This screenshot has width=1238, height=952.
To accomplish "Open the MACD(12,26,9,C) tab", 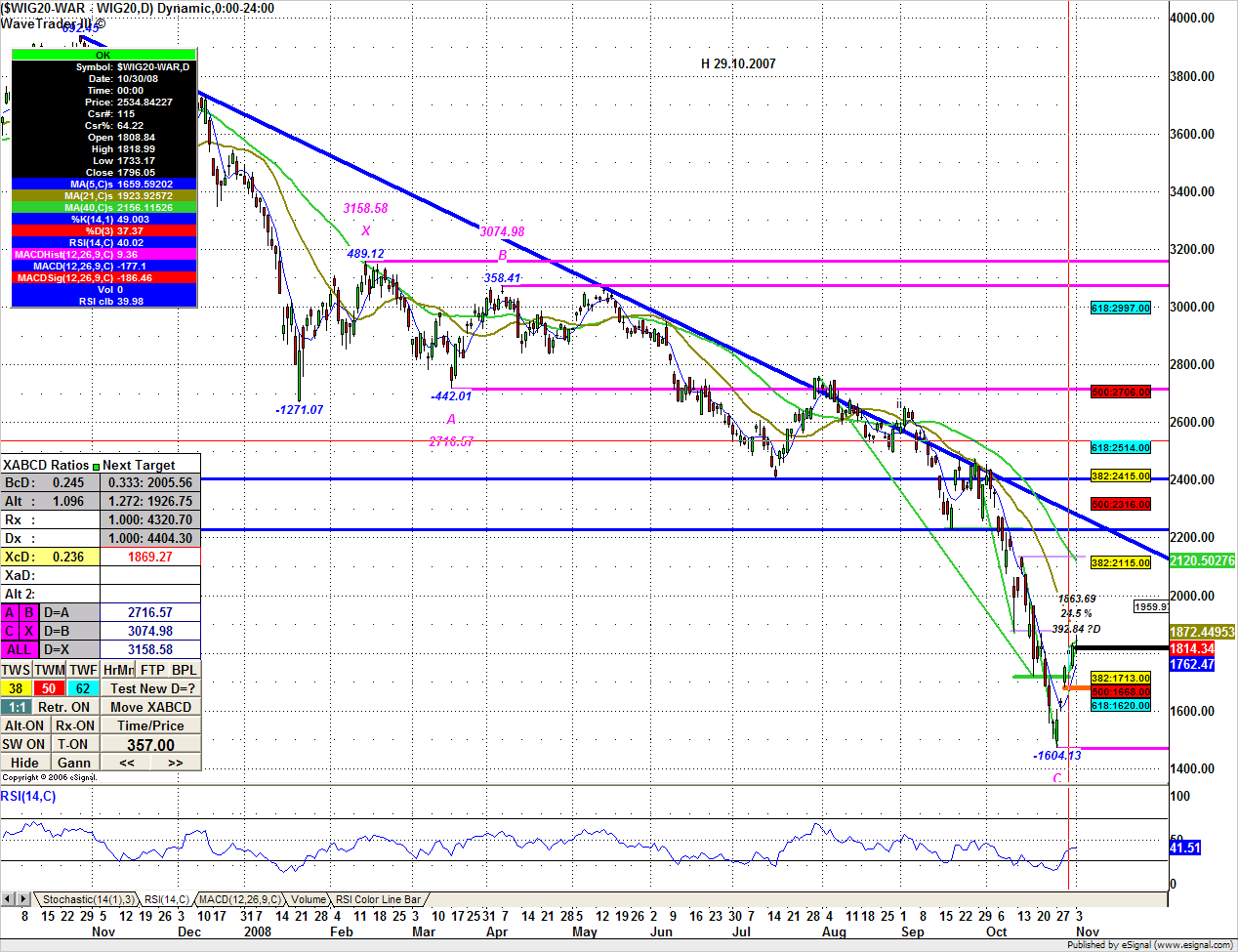I will tap(239, 899).
